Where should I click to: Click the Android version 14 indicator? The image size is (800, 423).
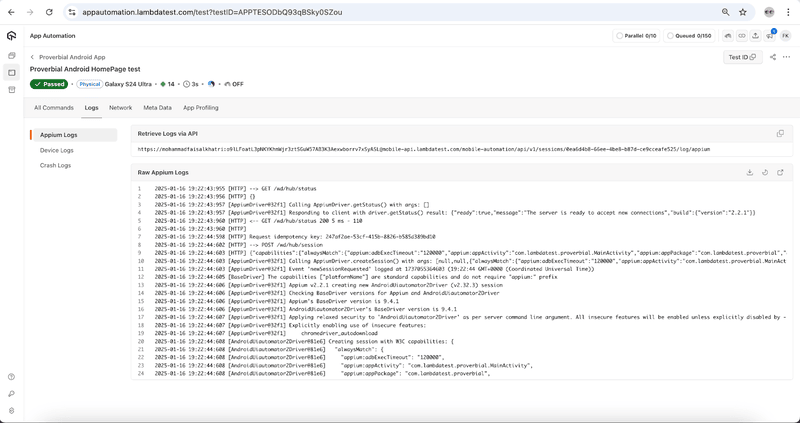167,84
